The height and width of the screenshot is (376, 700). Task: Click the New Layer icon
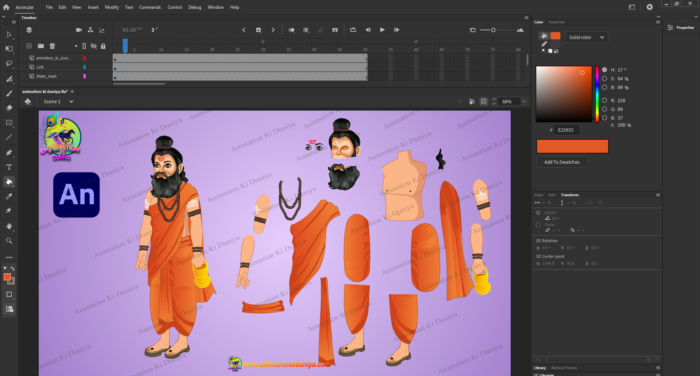(29, 46)
